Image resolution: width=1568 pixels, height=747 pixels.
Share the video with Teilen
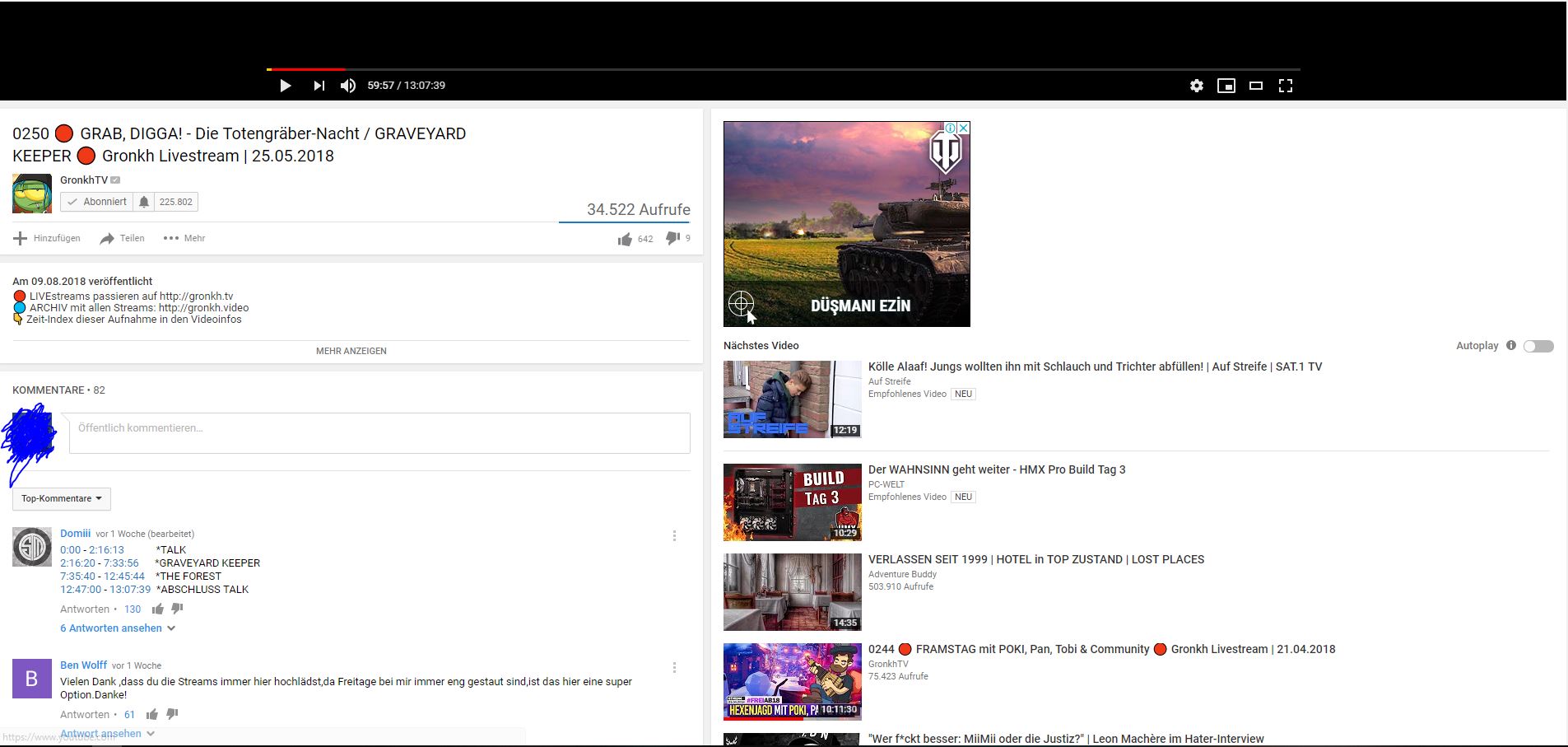[122, 238]
